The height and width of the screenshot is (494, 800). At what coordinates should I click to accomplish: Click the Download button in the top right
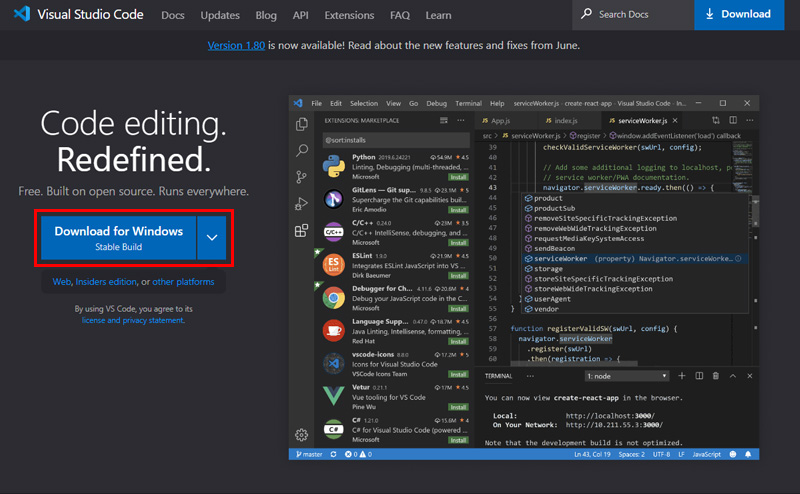coord(739,14)
